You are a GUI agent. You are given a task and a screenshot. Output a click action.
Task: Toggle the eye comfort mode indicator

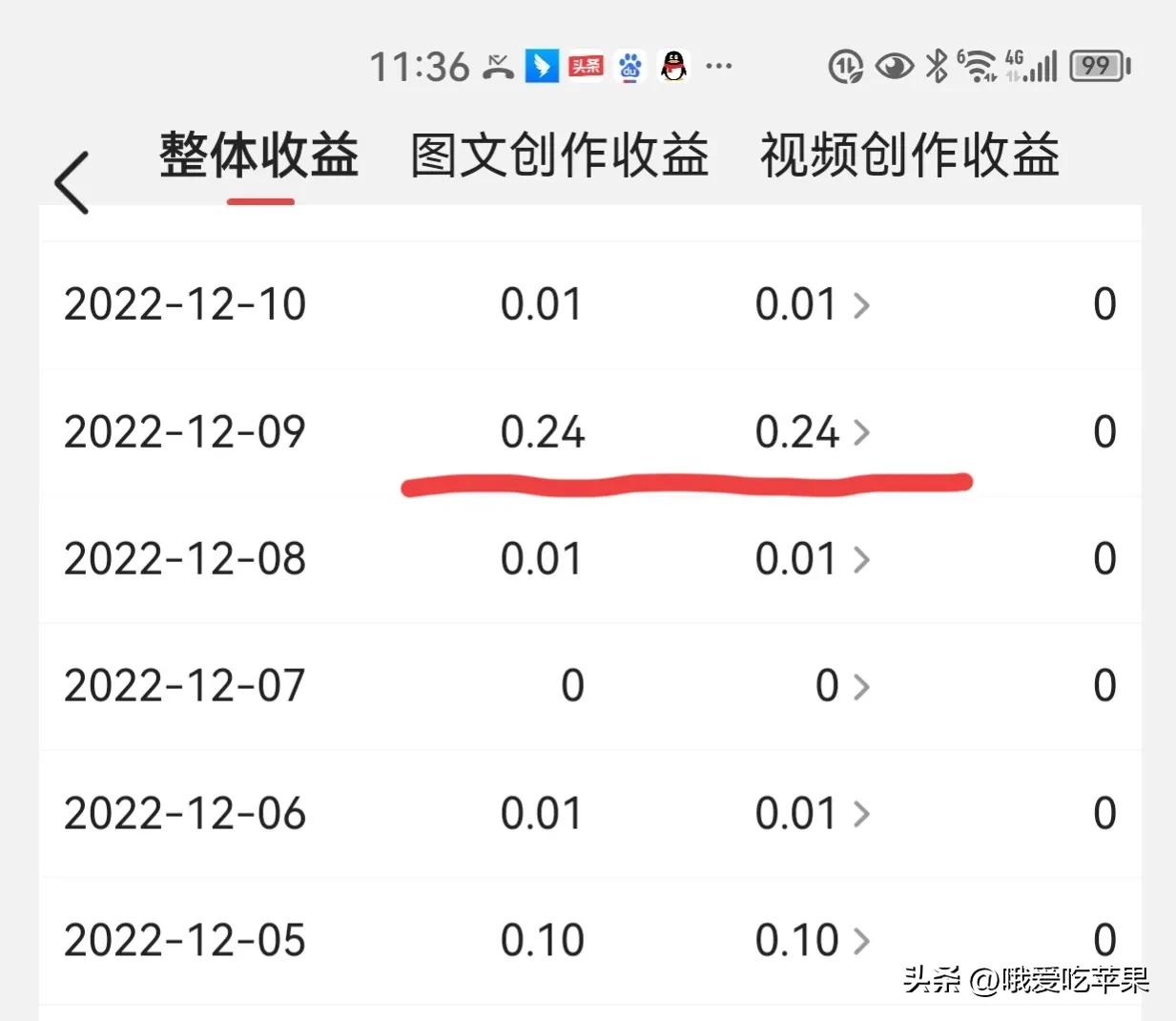pos(893,65)
